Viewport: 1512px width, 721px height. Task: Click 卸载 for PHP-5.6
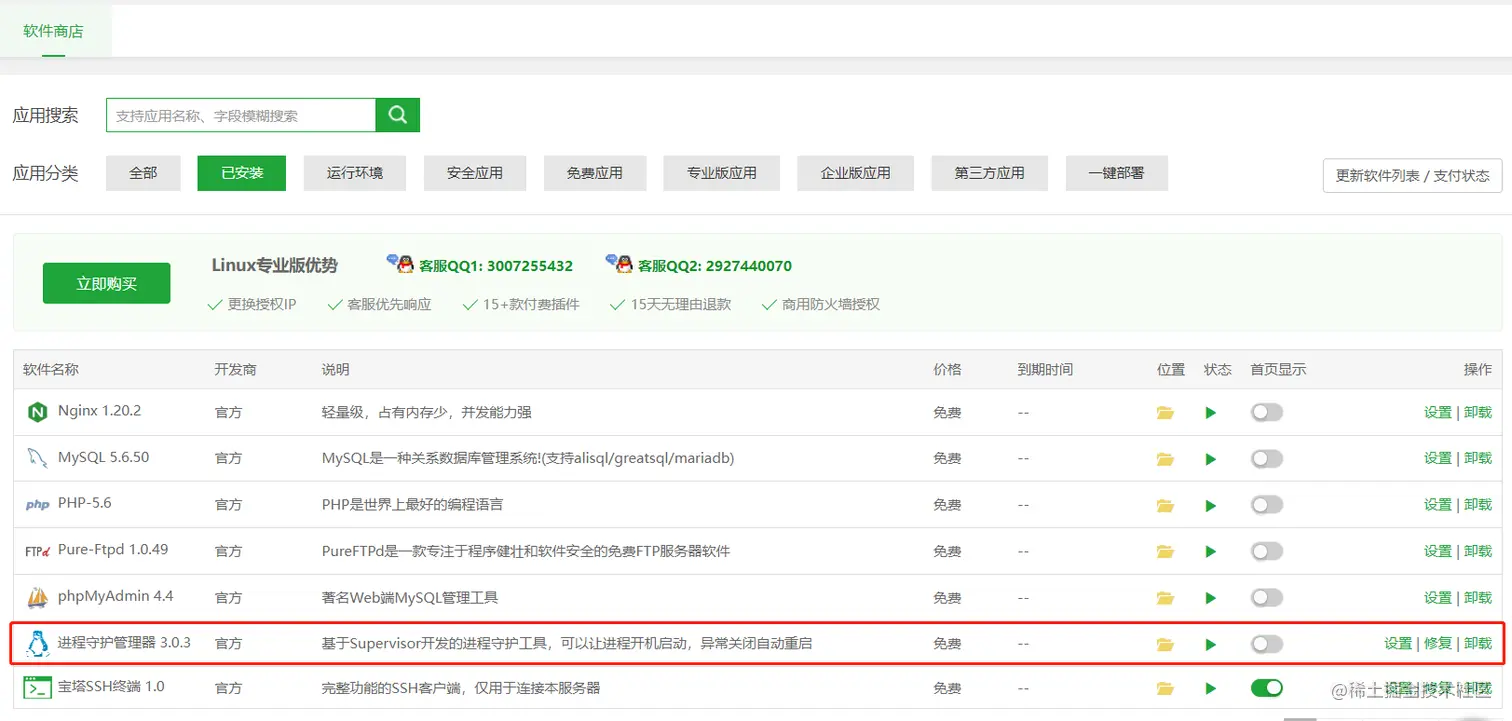pyautogui.click(x=1478, y=505)
